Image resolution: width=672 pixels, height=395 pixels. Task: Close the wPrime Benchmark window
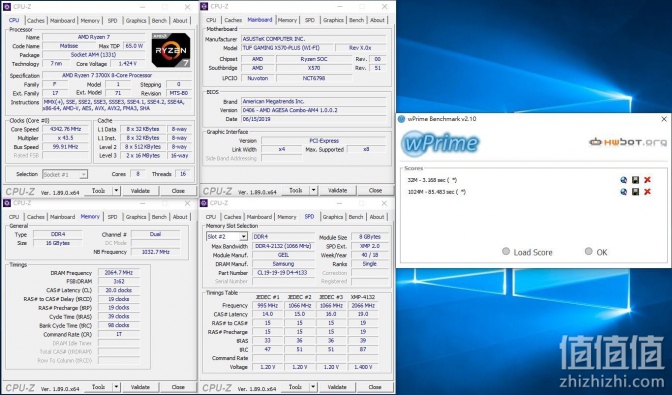click(x=663, y=119)
